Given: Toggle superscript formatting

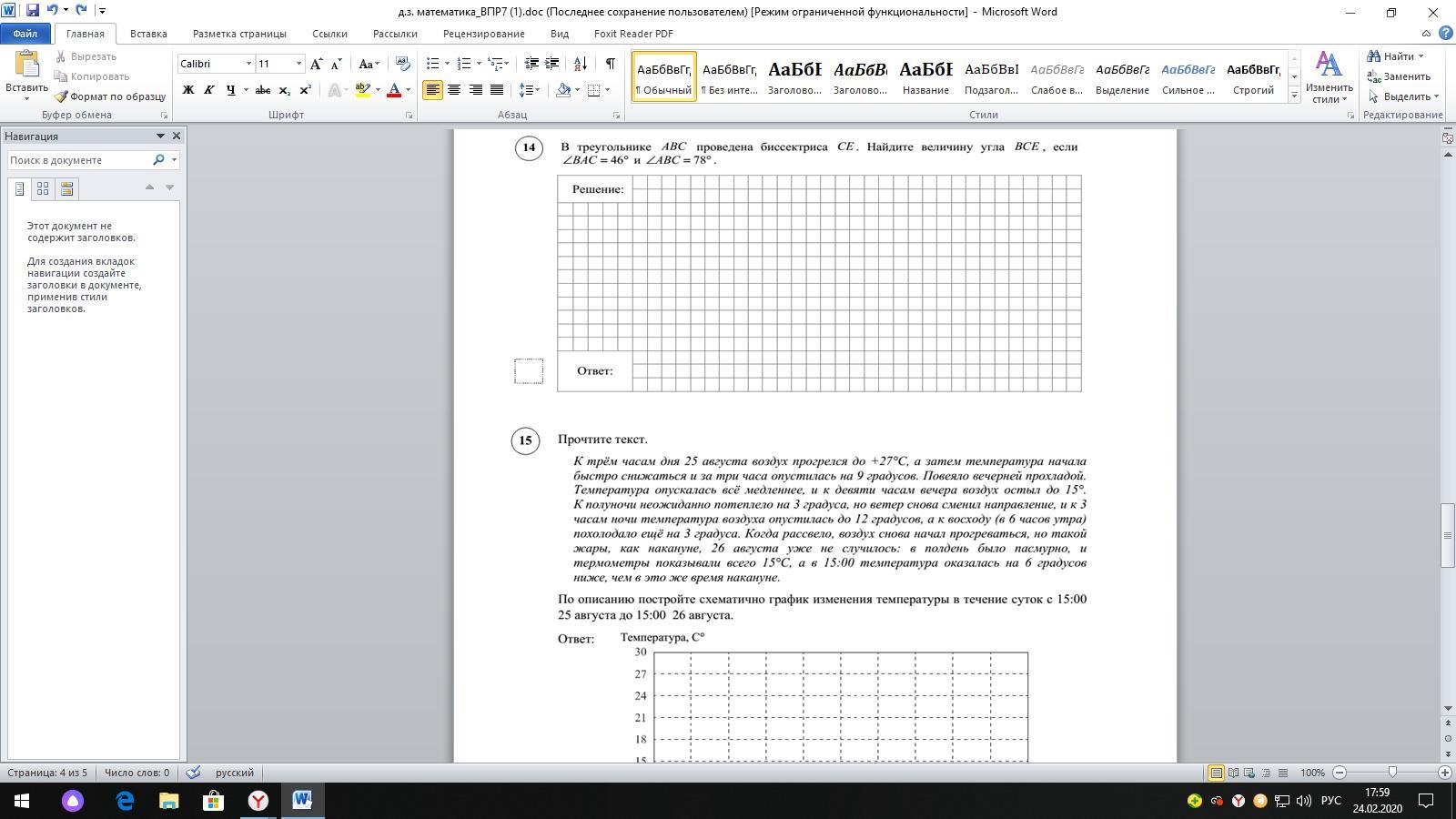Looking at the screenshot, I should [x=305, y=90].
